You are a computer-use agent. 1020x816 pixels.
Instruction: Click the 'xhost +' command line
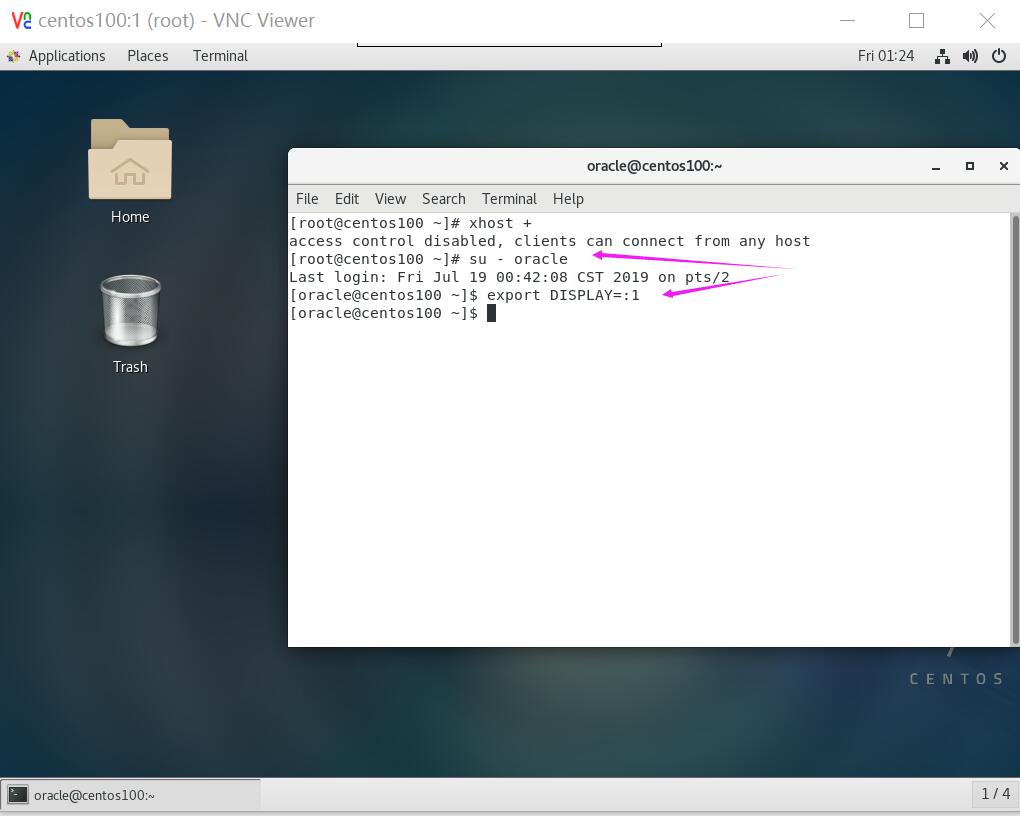[x=410, y=223]
